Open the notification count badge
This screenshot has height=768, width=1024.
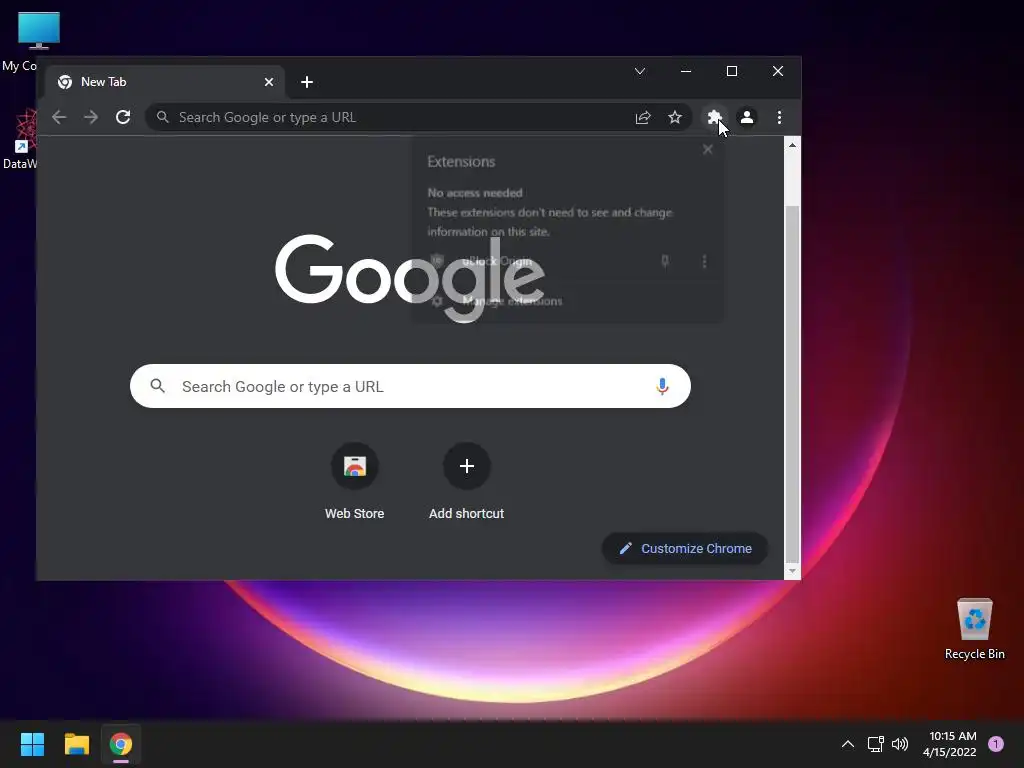(996, 744)
